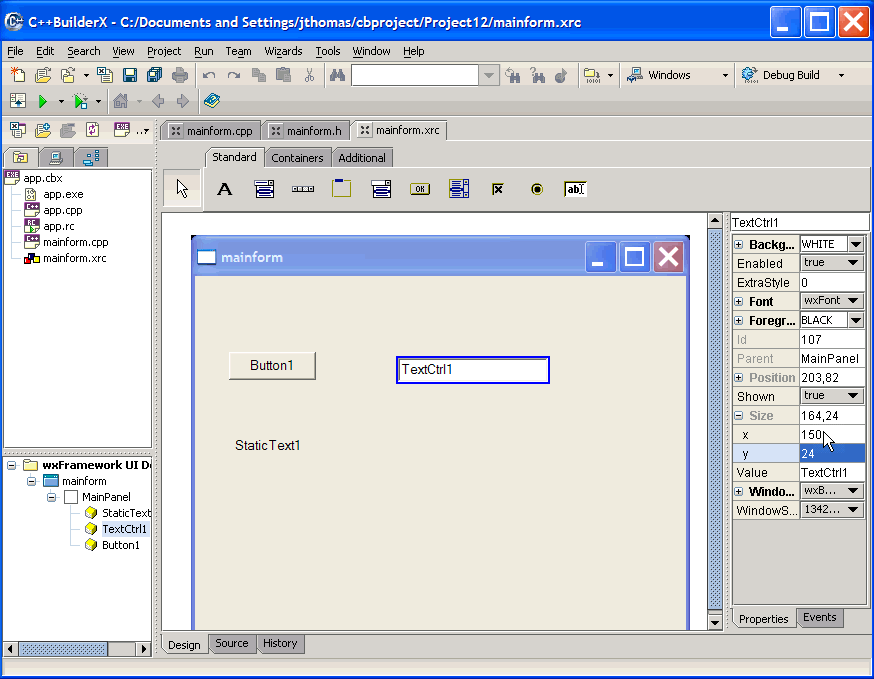Viewport: 874px width, 679px height.
Task: Collapse the wxFramework UI Designer node
Action: [x=12, y=465]
